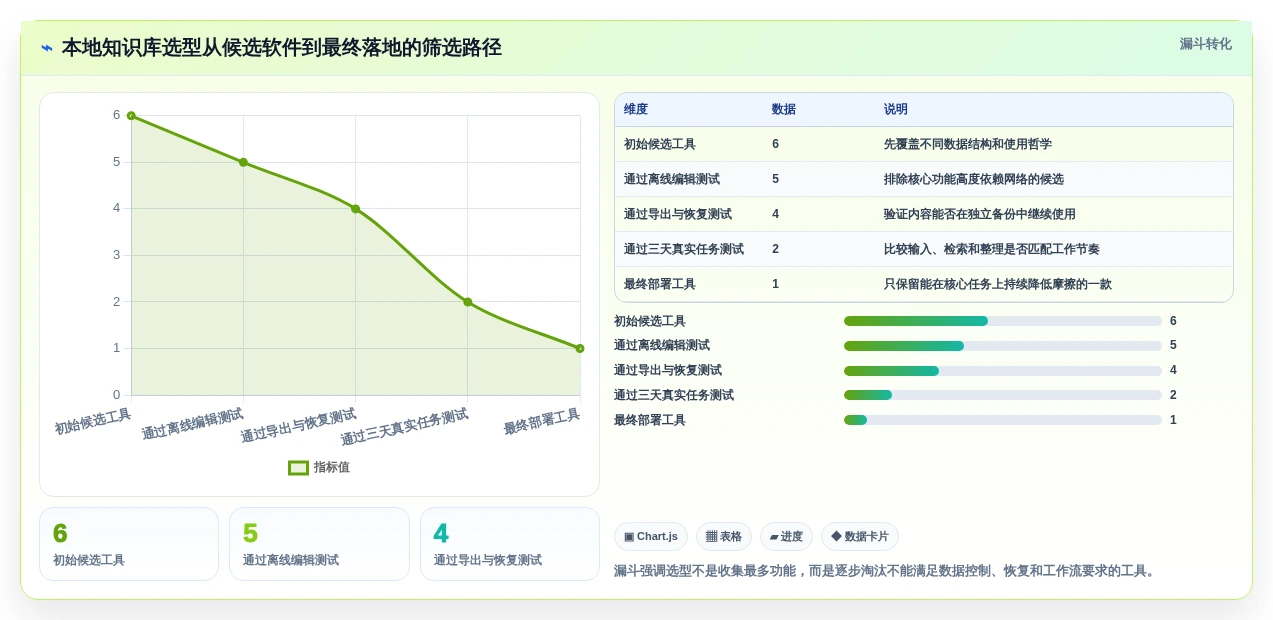This screenshot has width=1273, height=620.
Task: Select table row 通过离线编辑测试
Action: (x=923, y=179)
